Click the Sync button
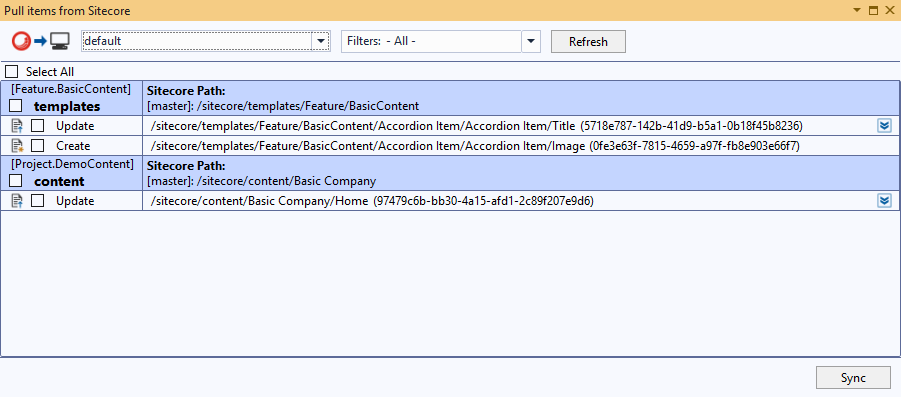Image resolution: width=901 pixels, height=397 pixels. [x=853, y=377]
